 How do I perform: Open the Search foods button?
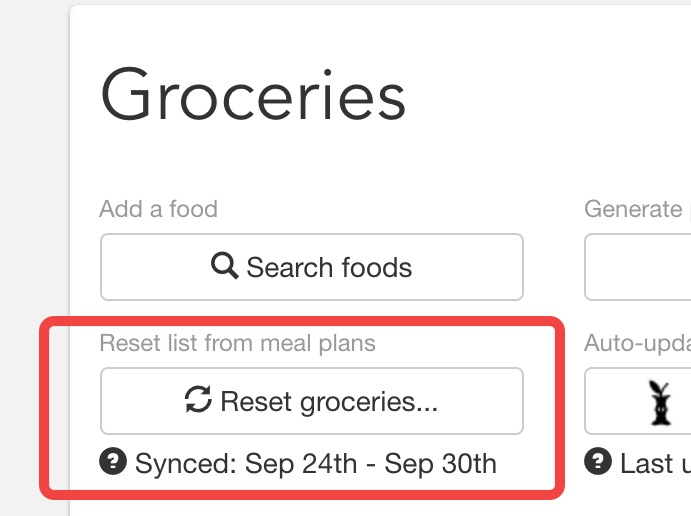point(312,267)
